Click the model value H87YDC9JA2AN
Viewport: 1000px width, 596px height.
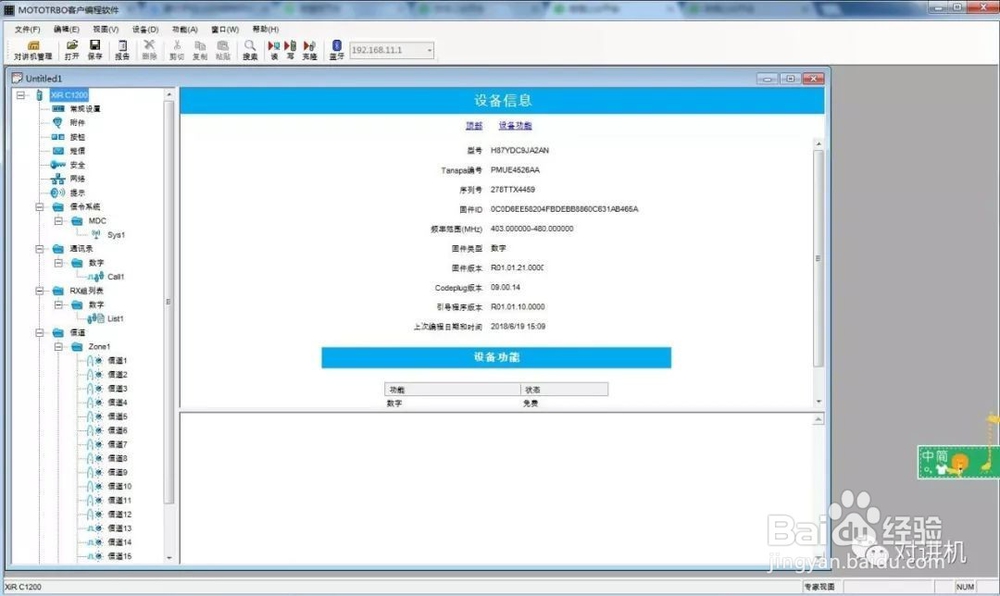pyautogui.click(x=520, y=150)
